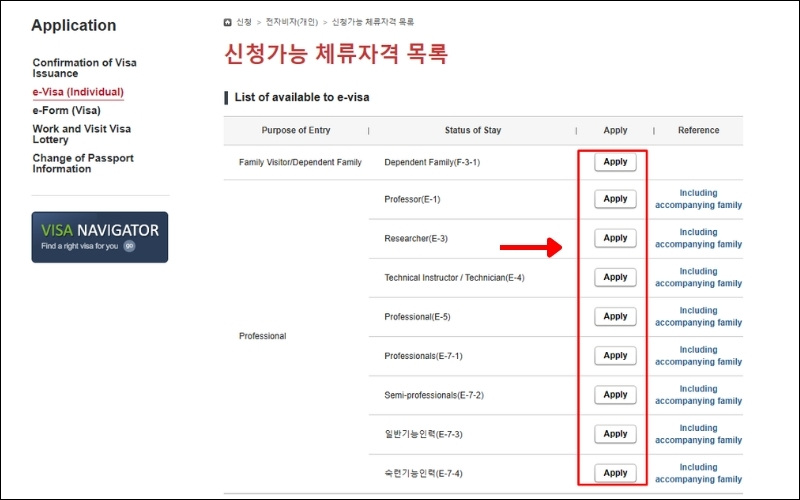Apply for 숙련기능인력 (E-7-4) visa
The image size is (800, 500).
[615, 473]
